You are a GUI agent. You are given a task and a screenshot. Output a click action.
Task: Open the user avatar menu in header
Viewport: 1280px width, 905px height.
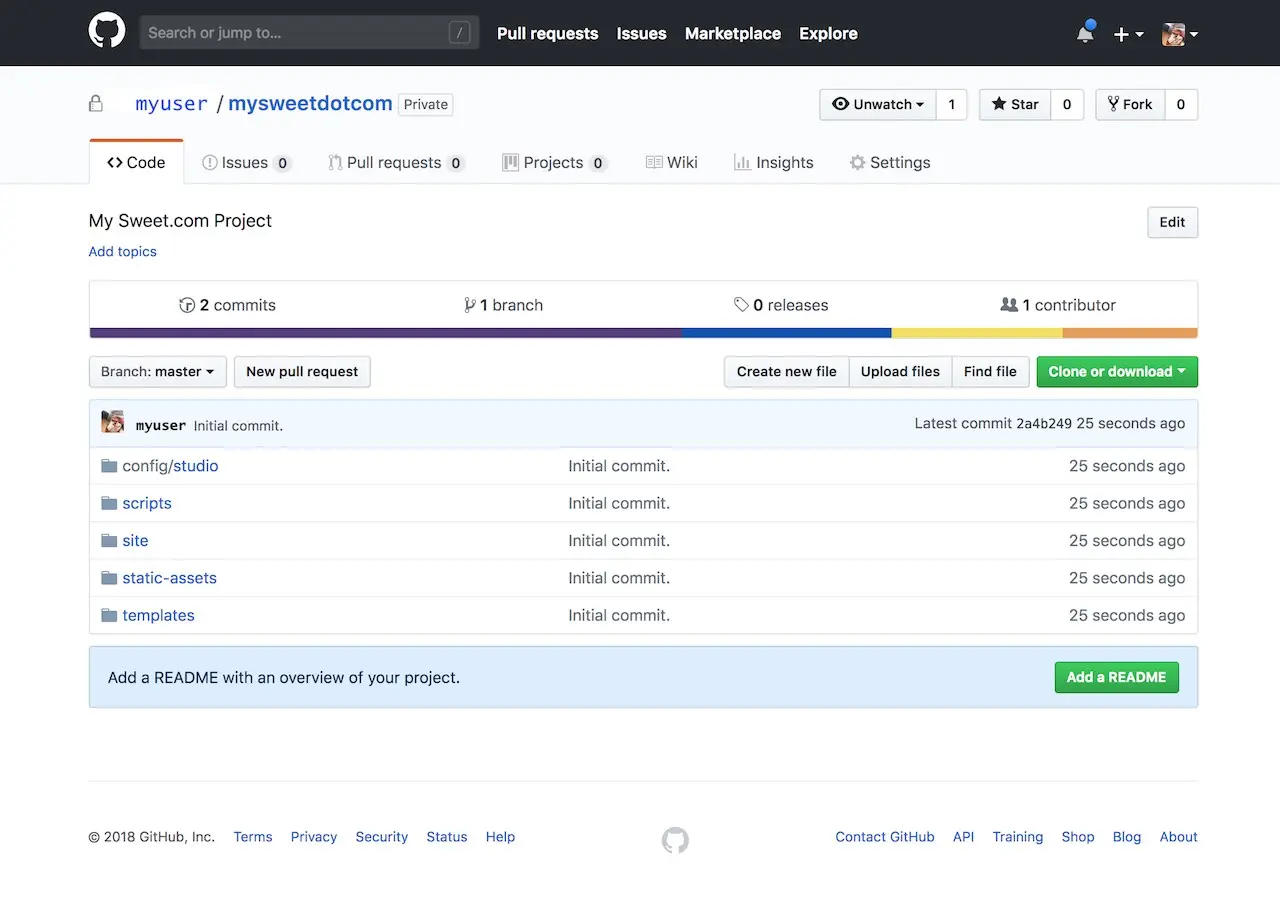click(x=1180, y=34)
